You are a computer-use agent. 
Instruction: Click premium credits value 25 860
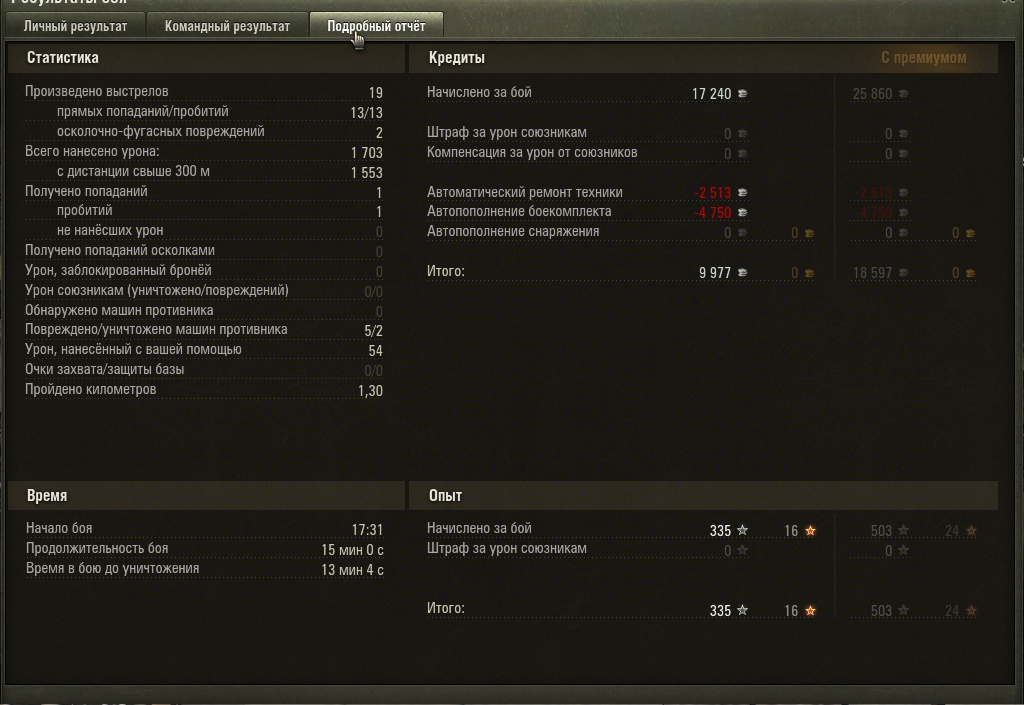pyautogui.click(x=872, y=94)
